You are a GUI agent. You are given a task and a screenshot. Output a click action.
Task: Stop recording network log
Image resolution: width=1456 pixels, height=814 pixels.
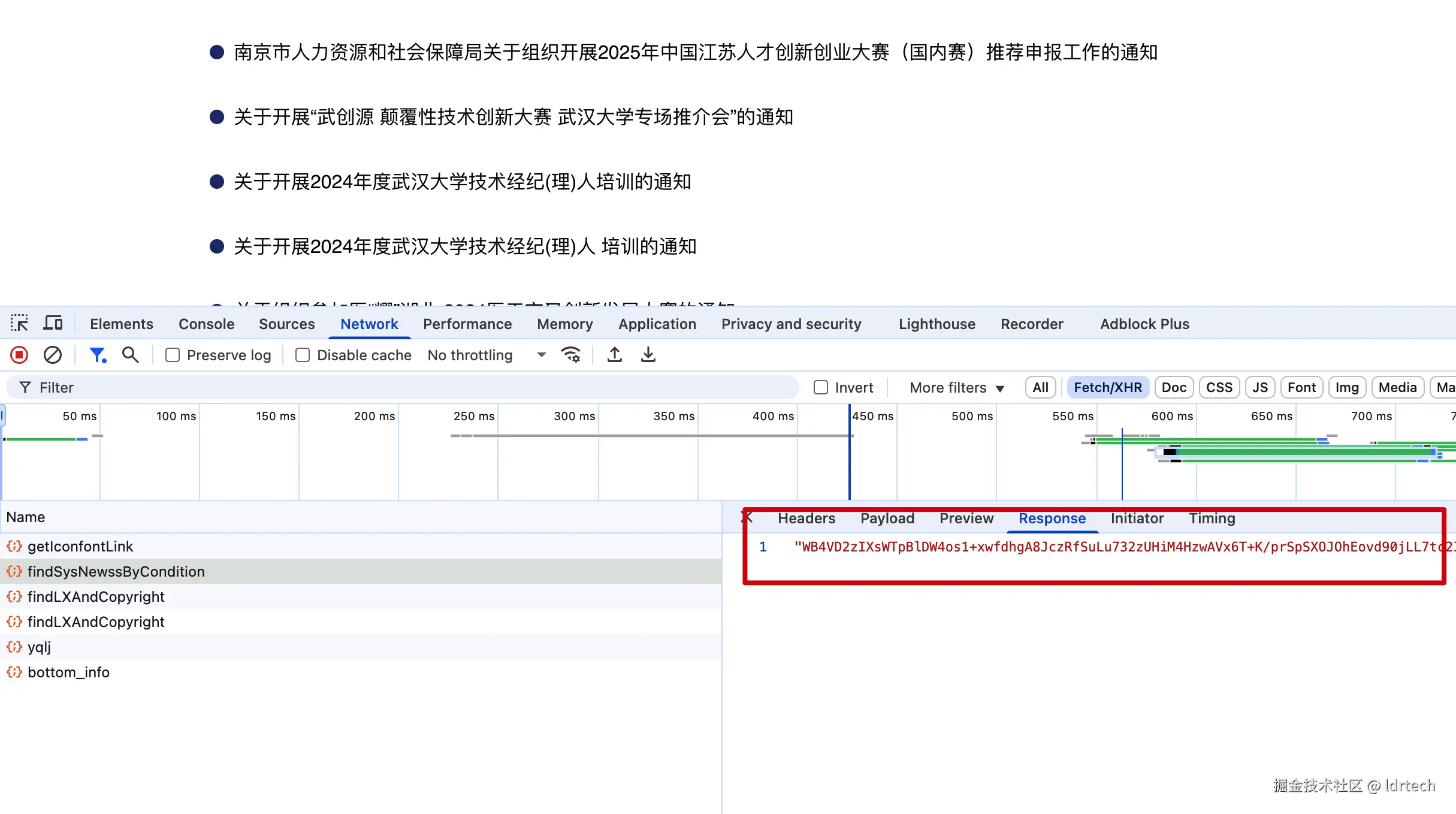(19, 355)
